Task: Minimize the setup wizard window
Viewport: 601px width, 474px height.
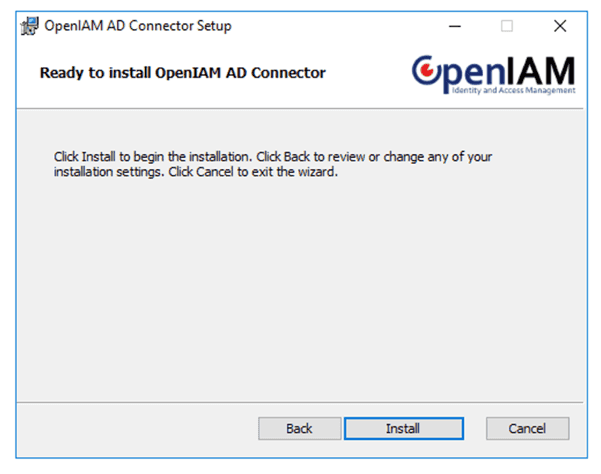Action: tap(455, 26)
